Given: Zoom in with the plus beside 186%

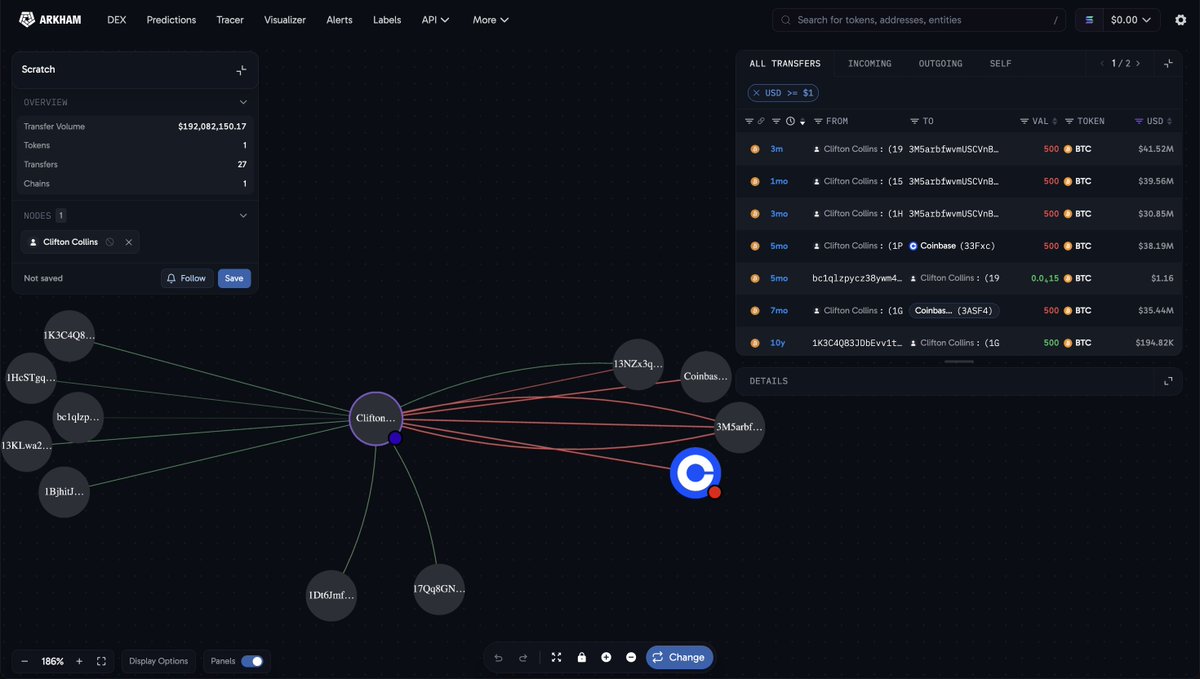Looking at the screenshot, I should (x=79, y=661).
